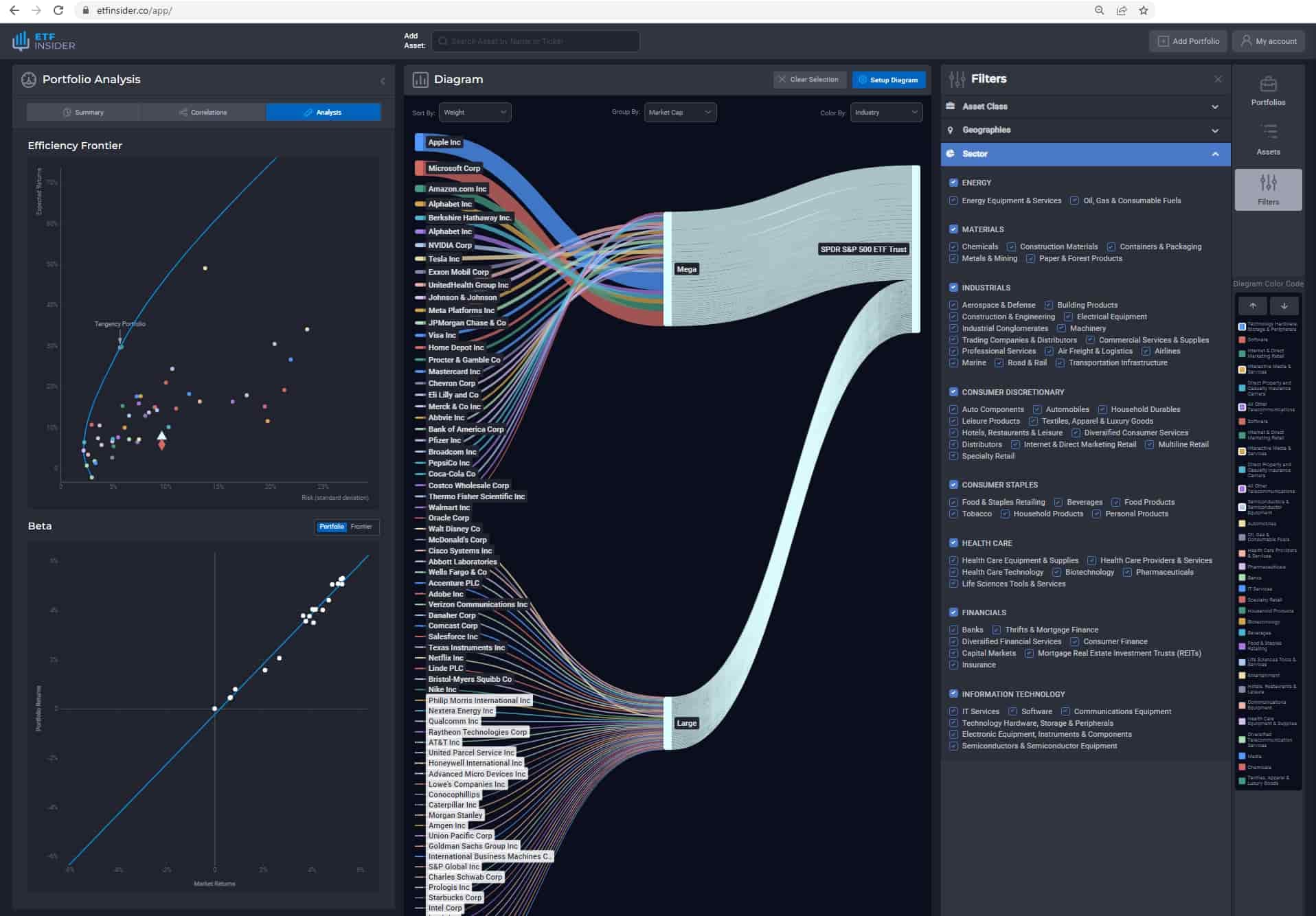Click the Microsoft Corp node label
1316x916 pixels.
click(x=454, y=168)
